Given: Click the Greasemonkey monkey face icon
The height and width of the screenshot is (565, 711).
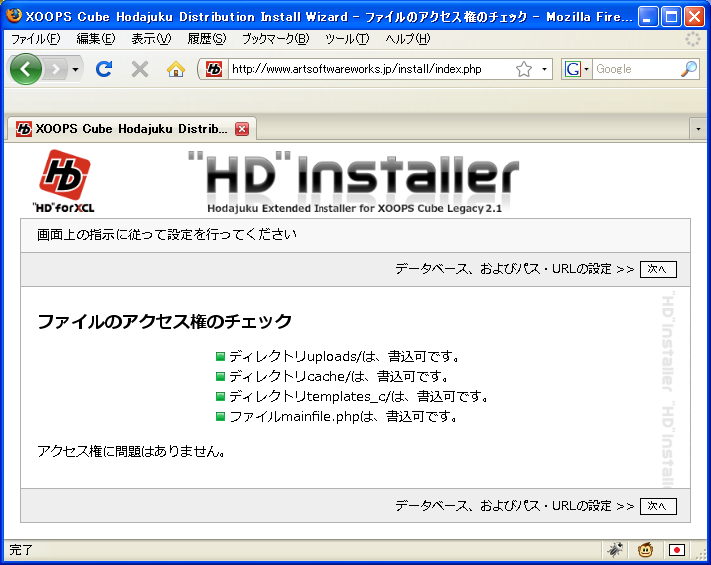Looking at the screenshot, I should [x=646, y=549].
